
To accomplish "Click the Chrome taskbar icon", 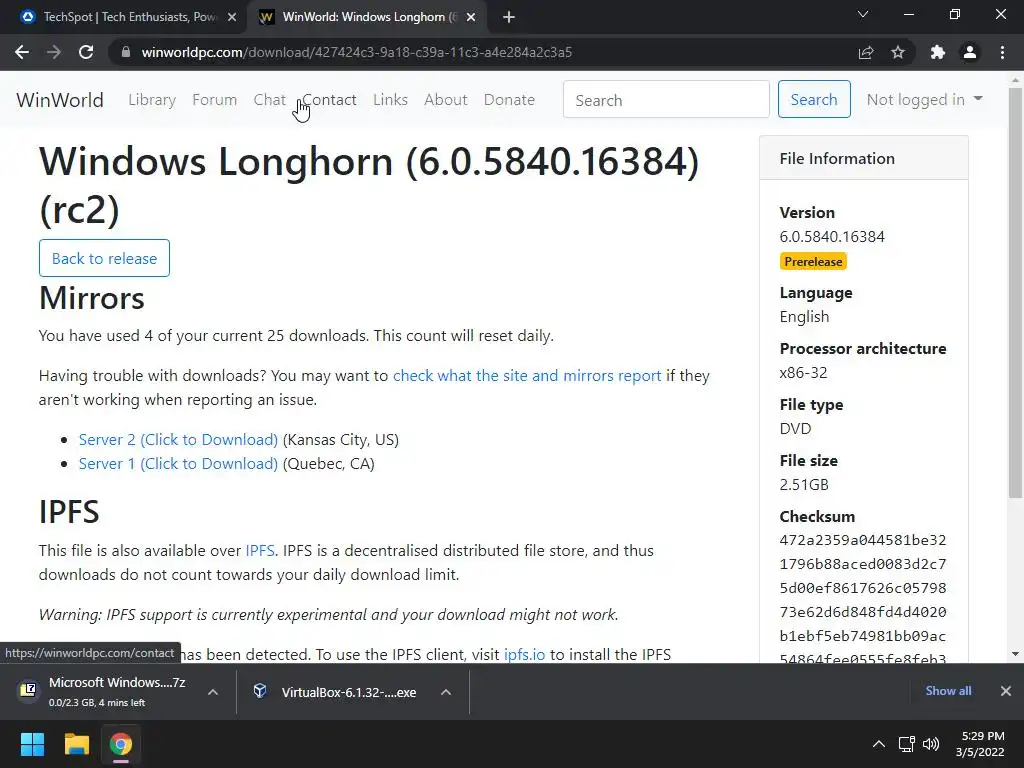I will tap(121, 744).
